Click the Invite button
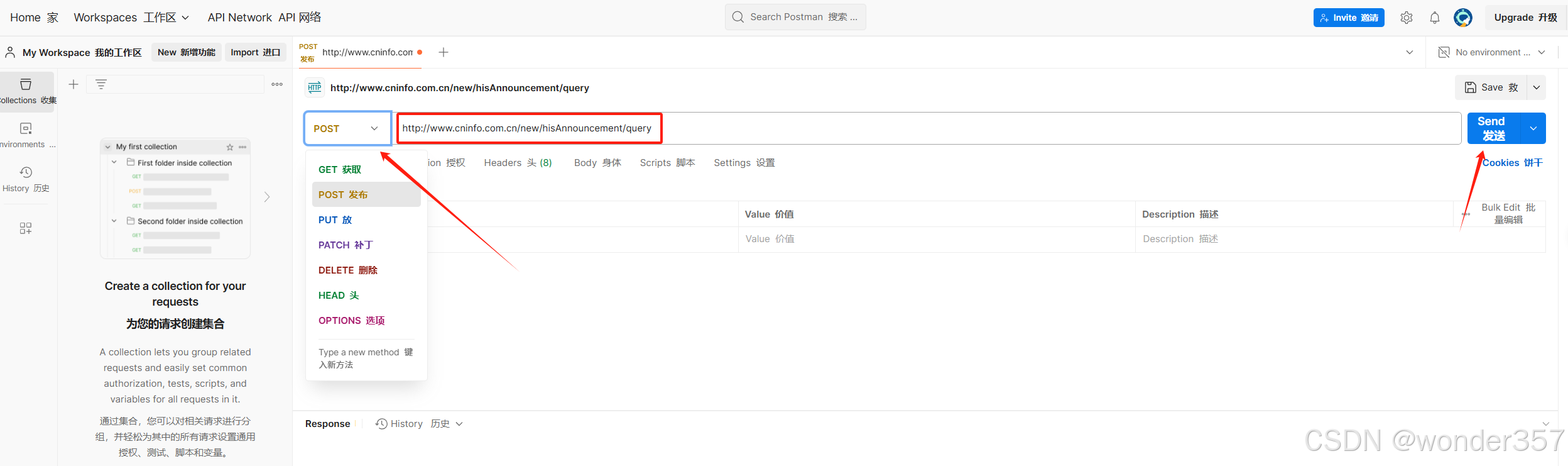 [1349, 18]
